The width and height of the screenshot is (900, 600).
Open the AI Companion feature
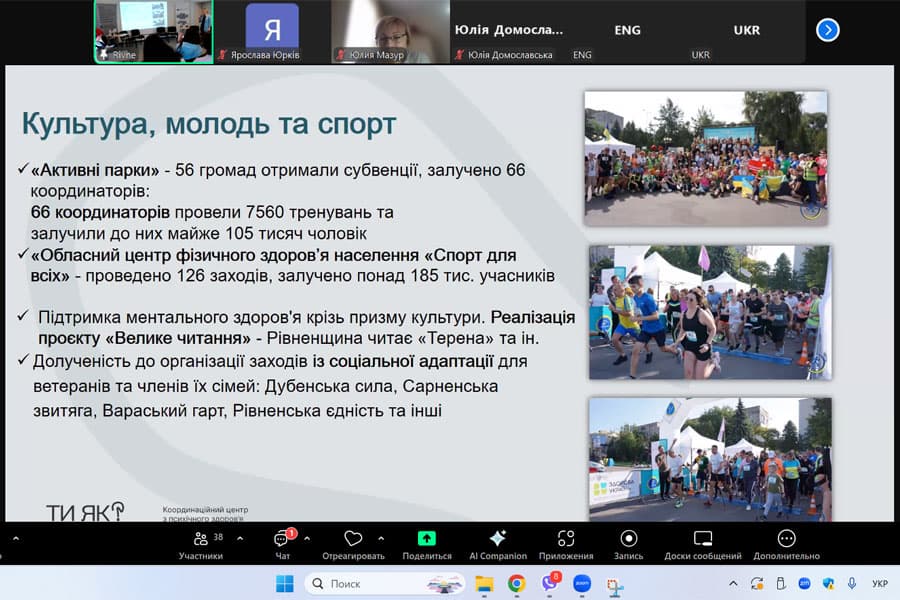497,537
